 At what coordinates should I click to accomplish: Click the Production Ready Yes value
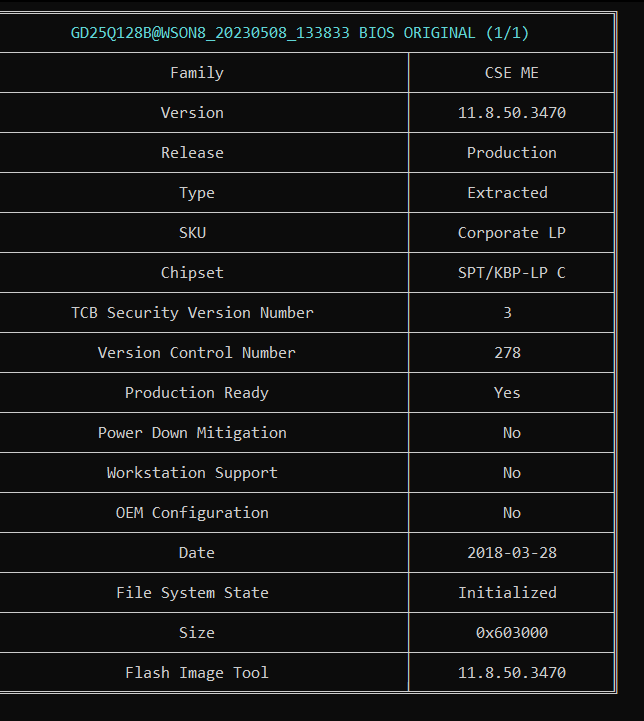(x=507, y=393)
